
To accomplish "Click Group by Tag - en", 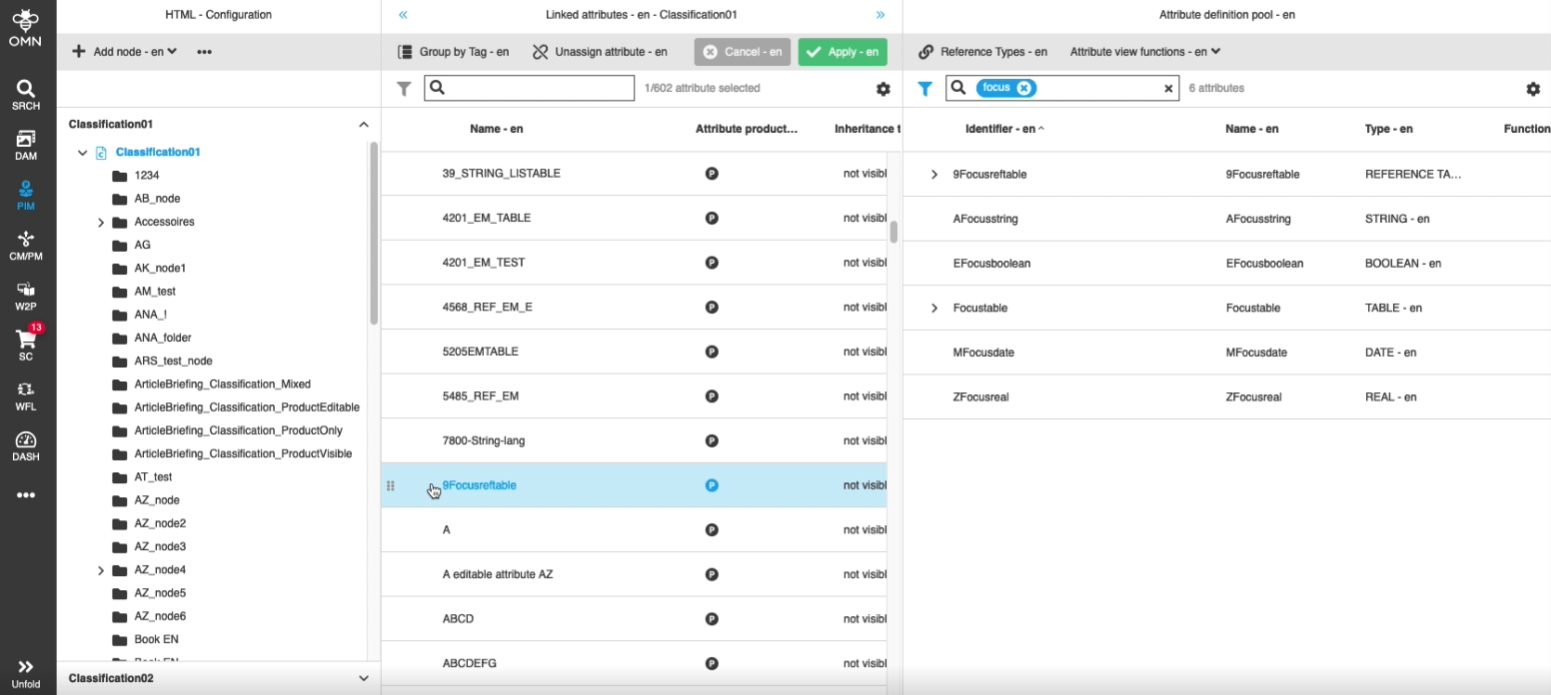I will click(x=453, y=51).
